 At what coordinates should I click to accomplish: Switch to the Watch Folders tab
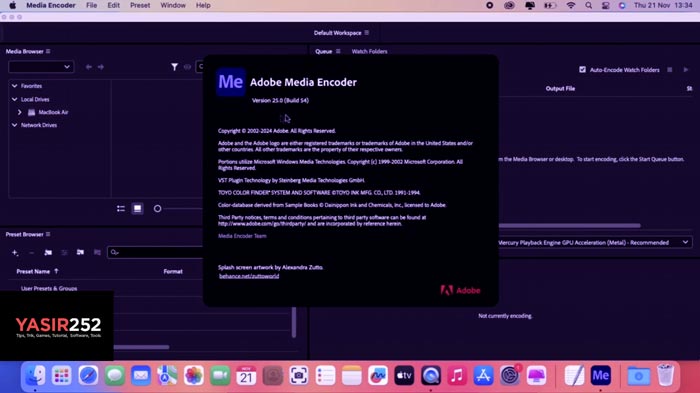click(369, 51)
